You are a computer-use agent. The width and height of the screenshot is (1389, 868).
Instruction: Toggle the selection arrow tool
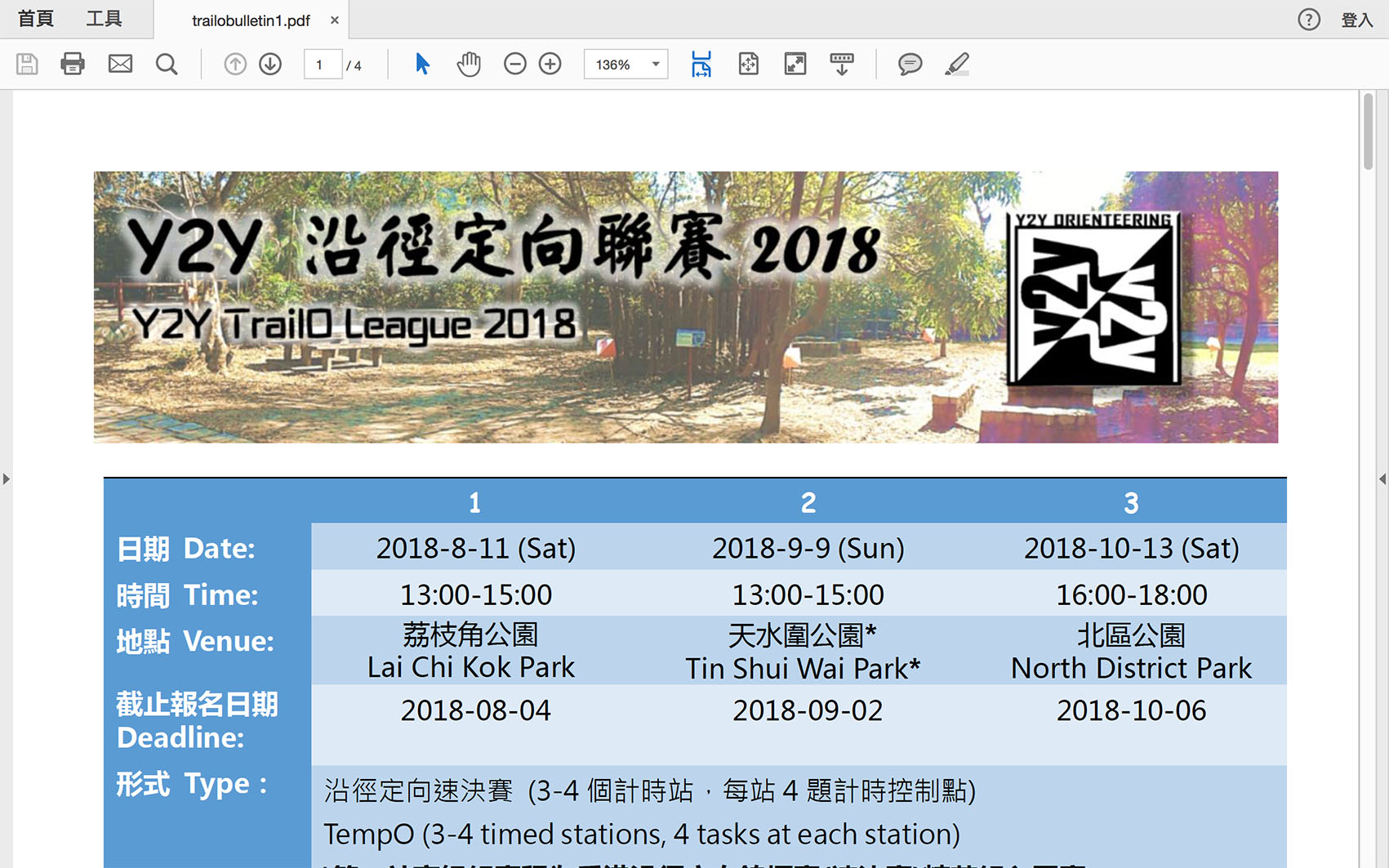pos(422,64)
